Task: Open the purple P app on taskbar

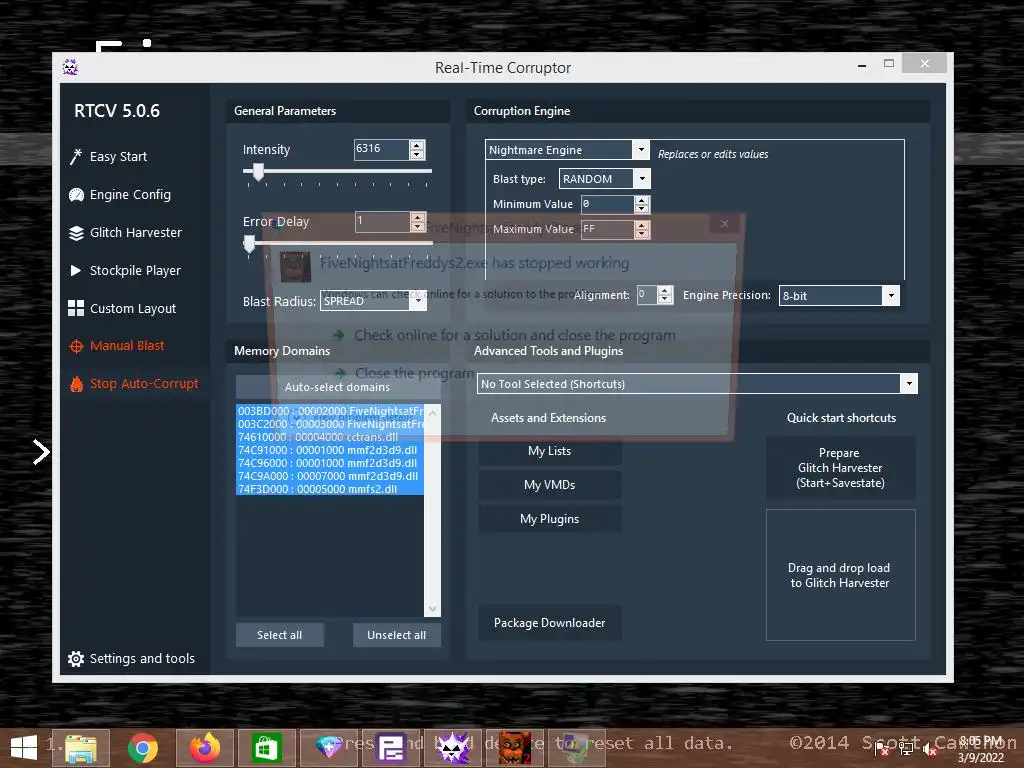Action: (391, 748)
